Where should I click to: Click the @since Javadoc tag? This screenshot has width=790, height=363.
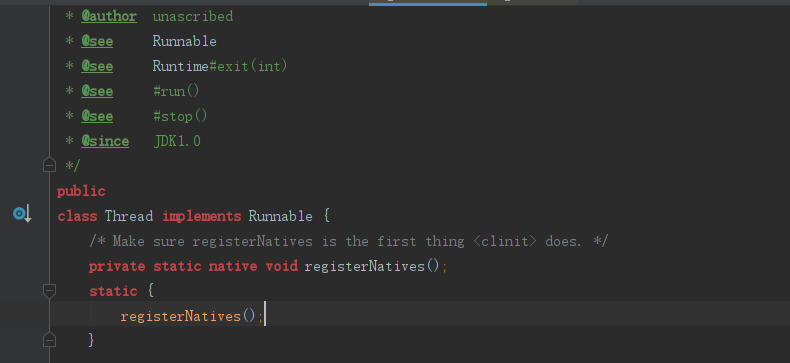pos(105,141)
